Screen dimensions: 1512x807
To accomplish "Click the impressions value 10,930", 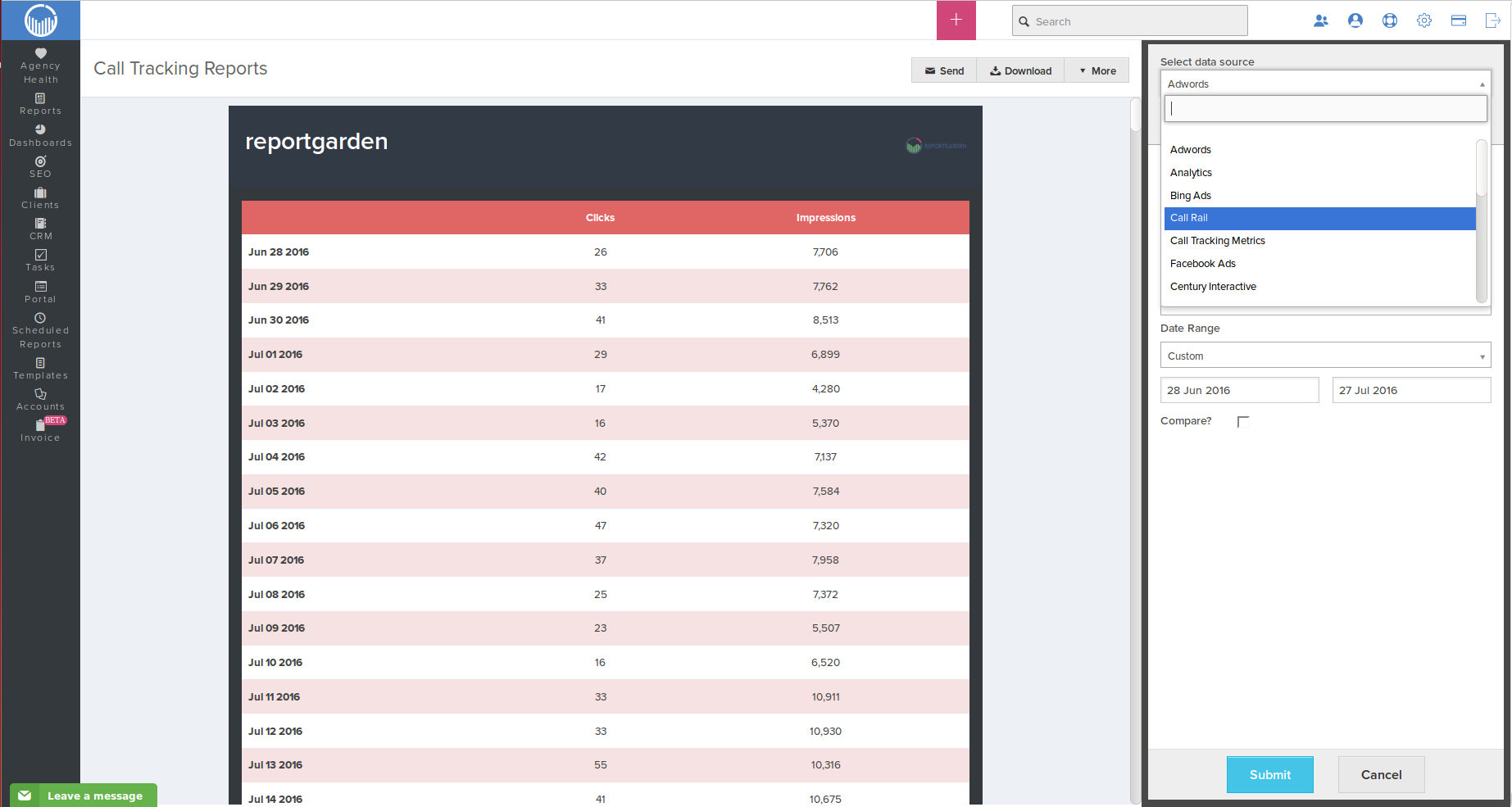I will tap(825, 732).
